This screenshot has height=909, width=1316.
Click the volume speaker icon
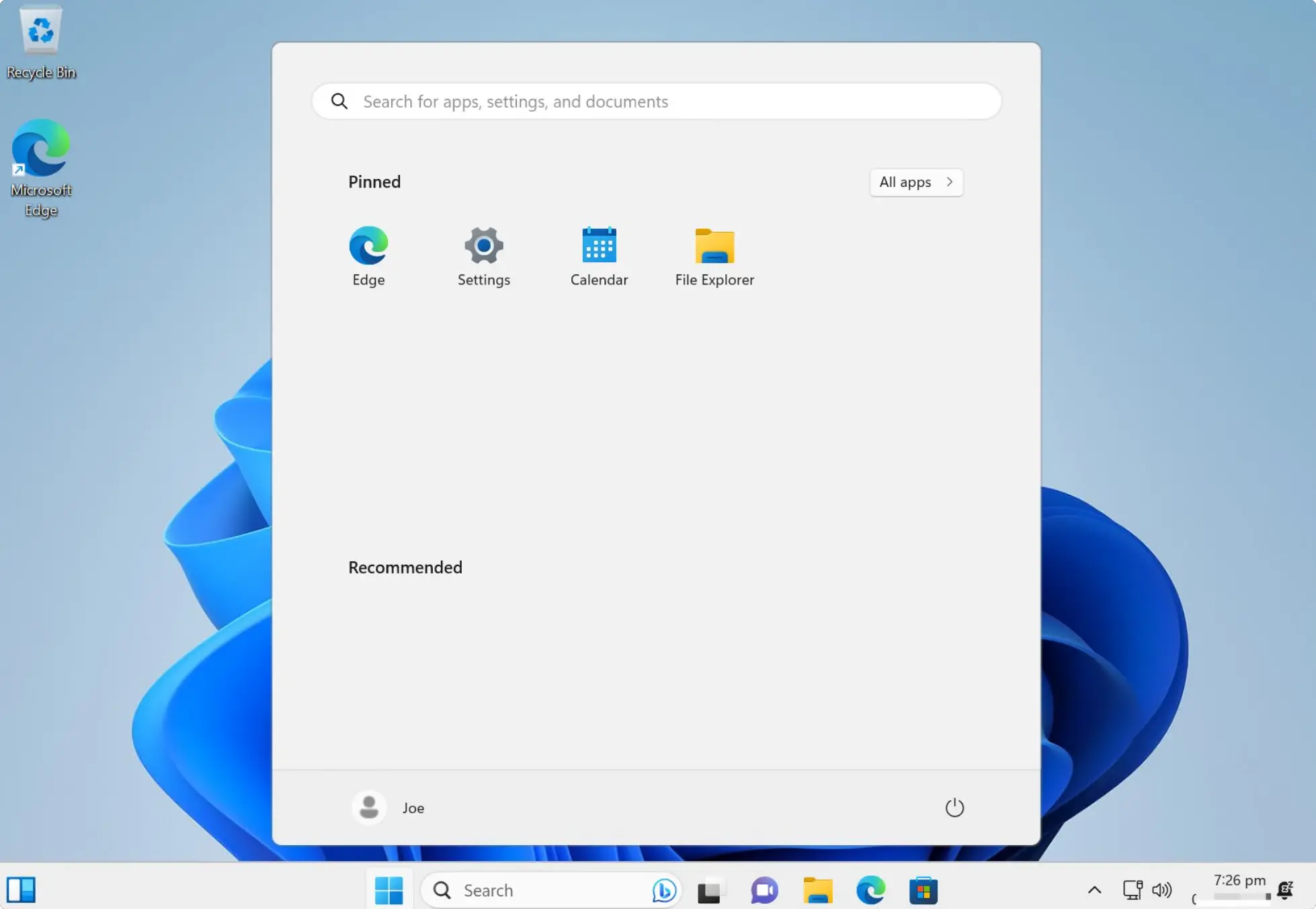click(1161, 890)
